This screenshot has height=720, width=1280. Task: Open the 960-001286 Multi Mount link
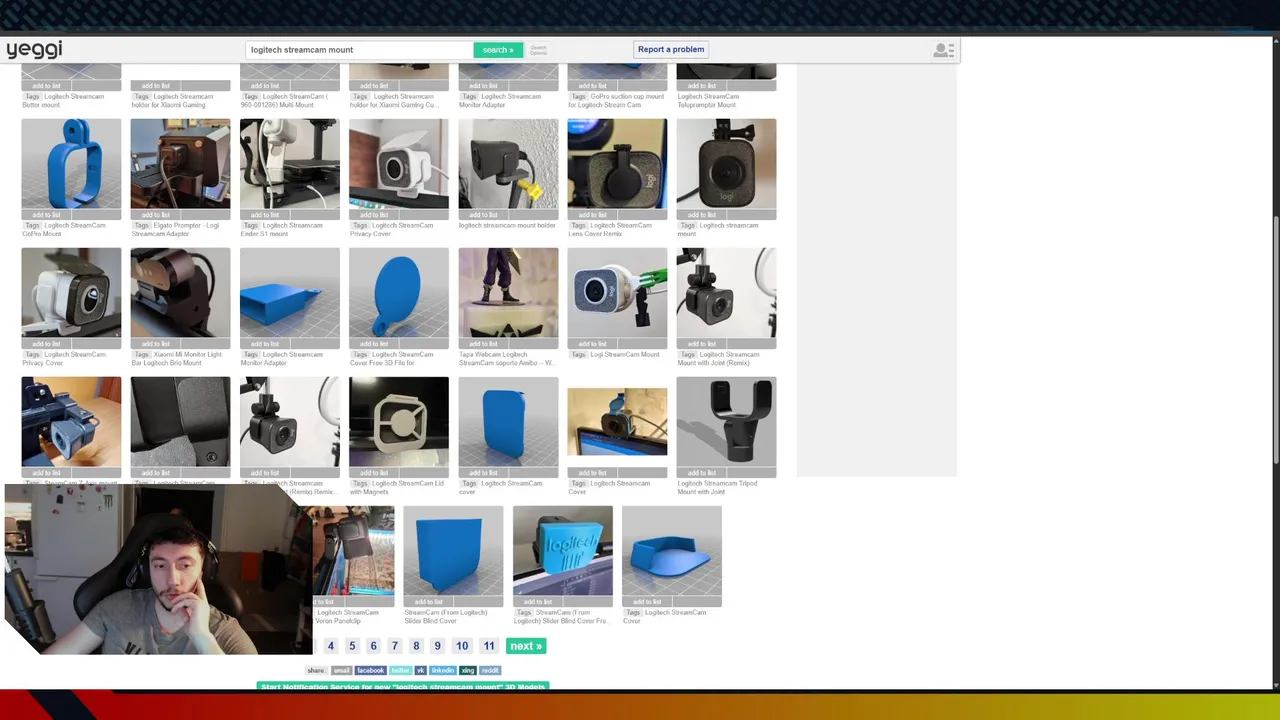284,100
